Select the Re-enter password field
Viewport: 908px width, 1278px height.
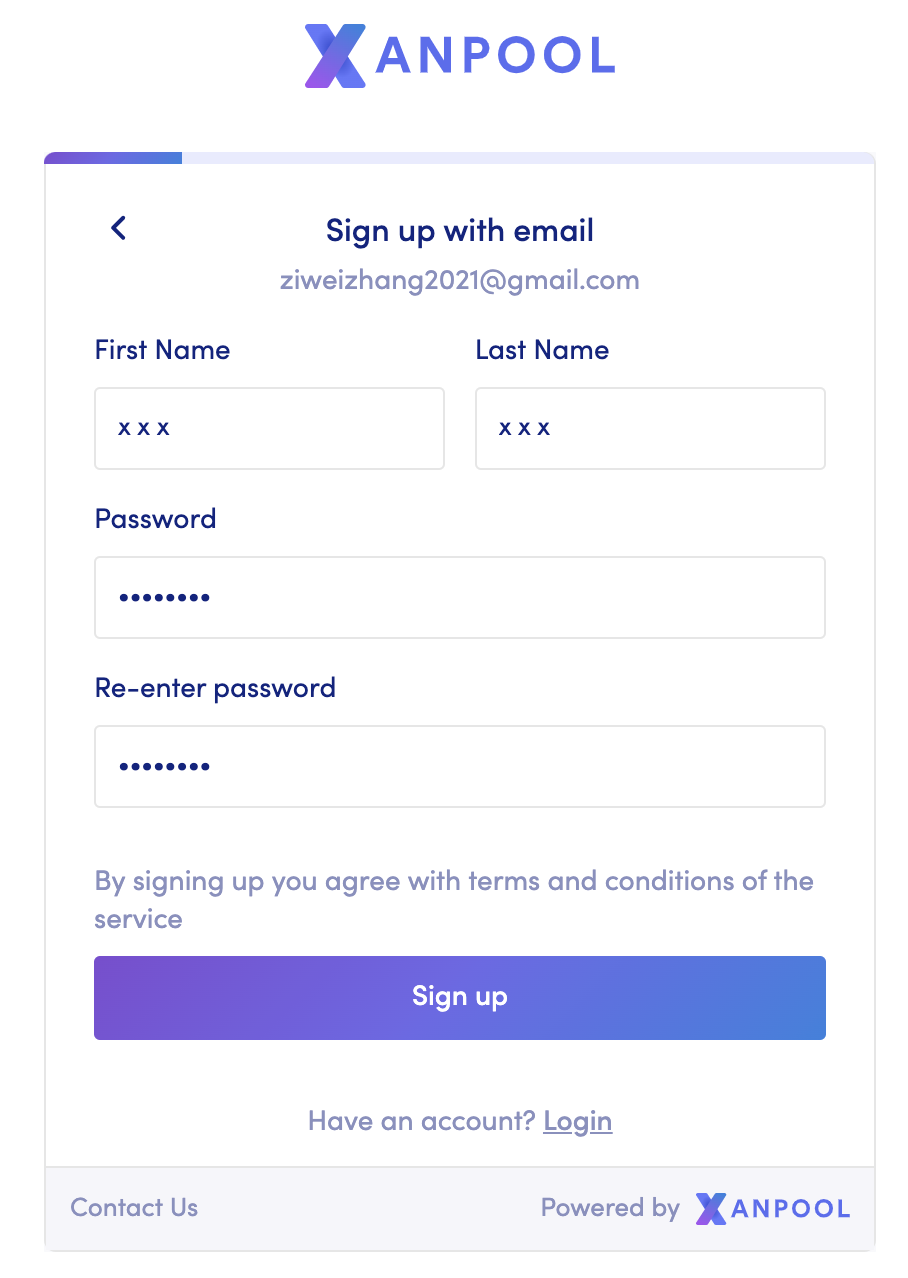[x=459, y=767]
